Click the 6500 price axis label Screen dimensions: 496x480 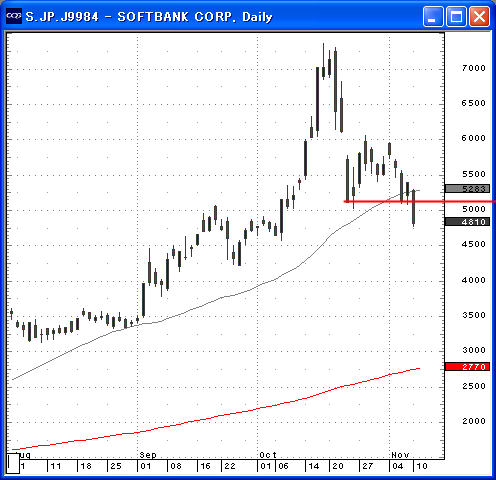[473, 103]
